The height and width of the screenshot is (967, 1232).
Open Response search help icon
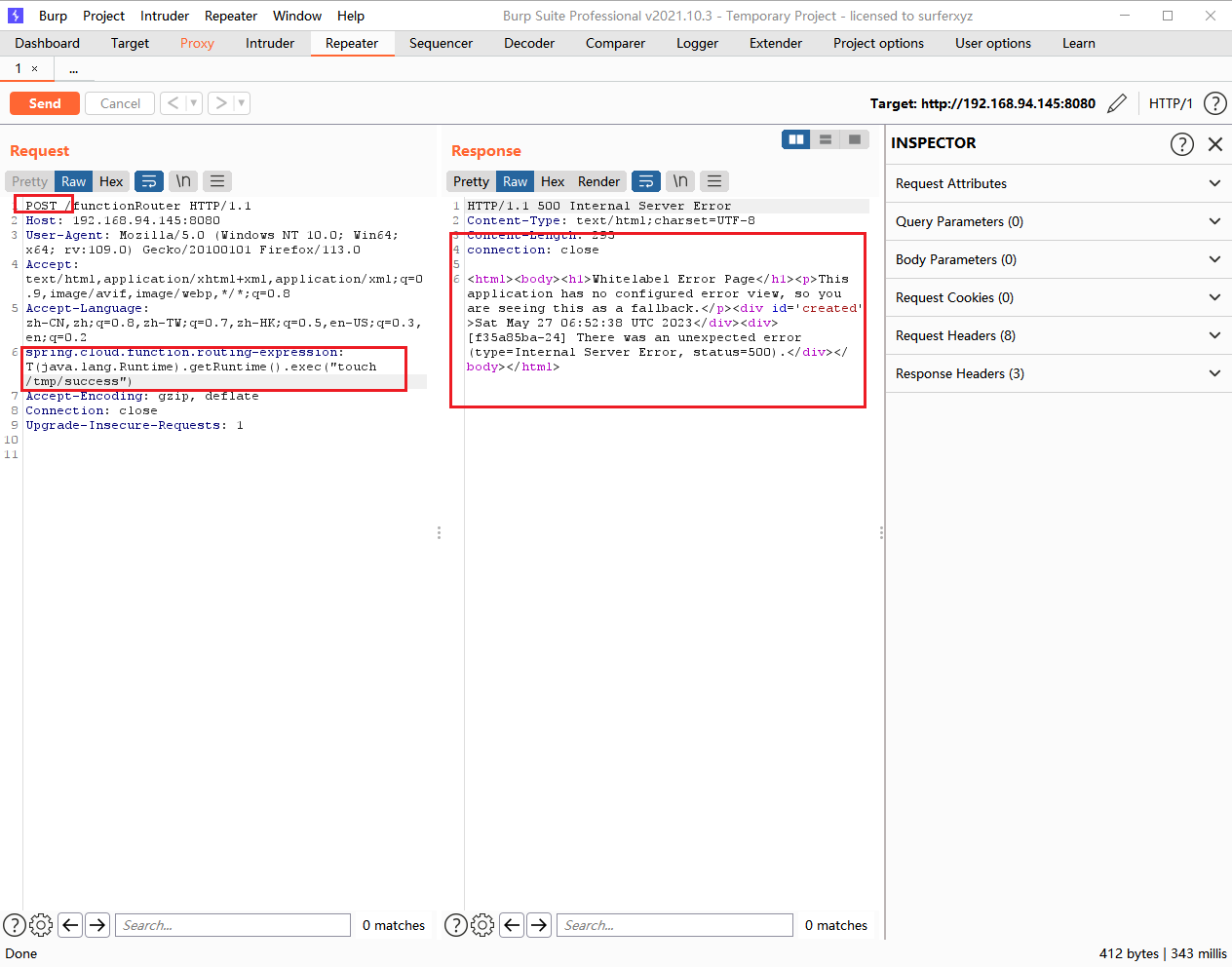coord(456,925)
